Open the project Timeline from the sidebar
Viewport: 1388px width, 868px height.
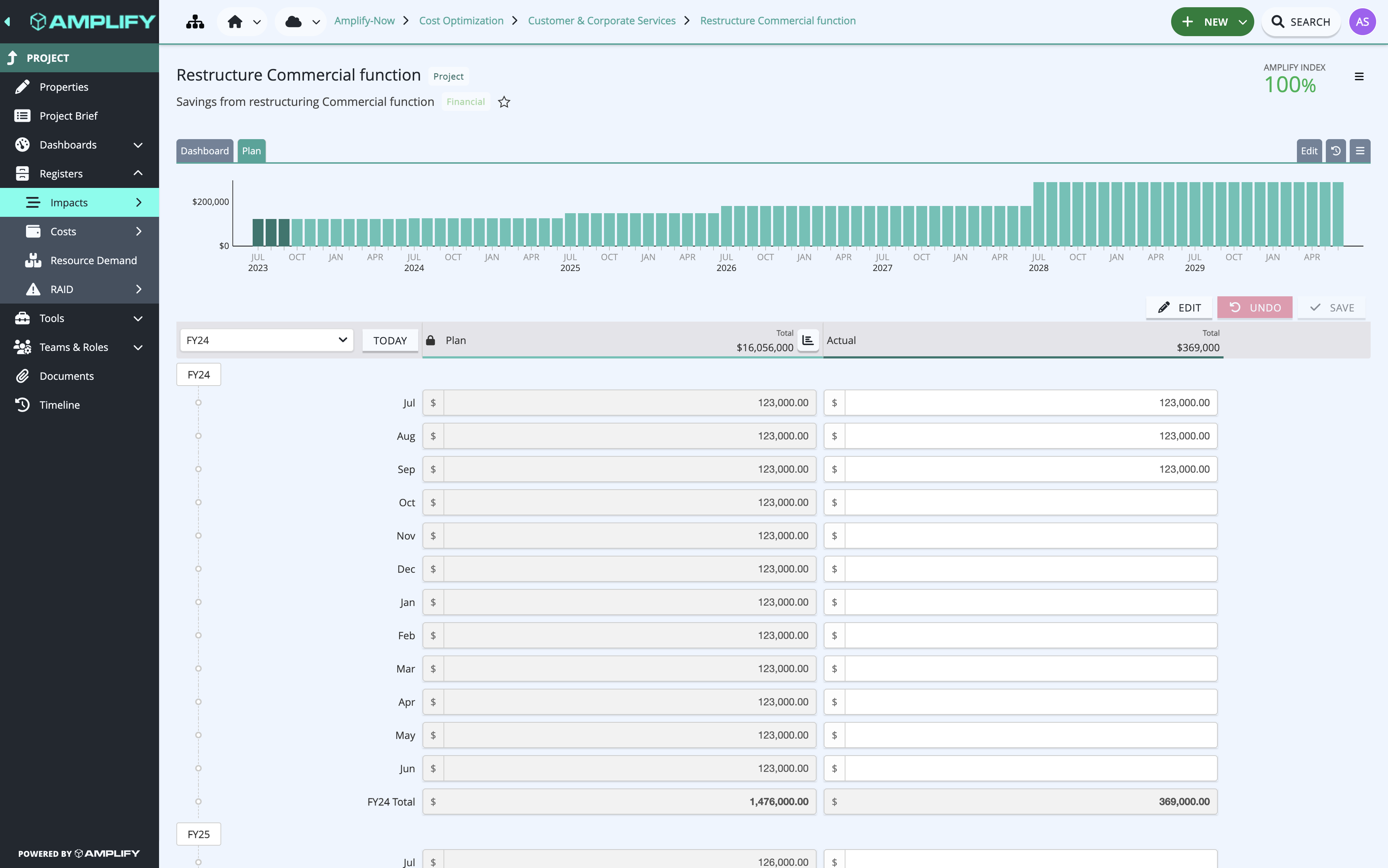tap(59, 405)
